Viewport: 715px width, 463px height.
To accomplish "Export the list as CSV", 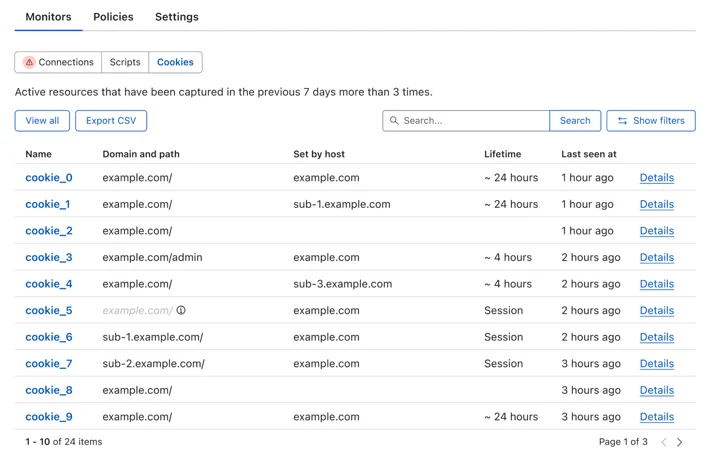I will point(111,121).
